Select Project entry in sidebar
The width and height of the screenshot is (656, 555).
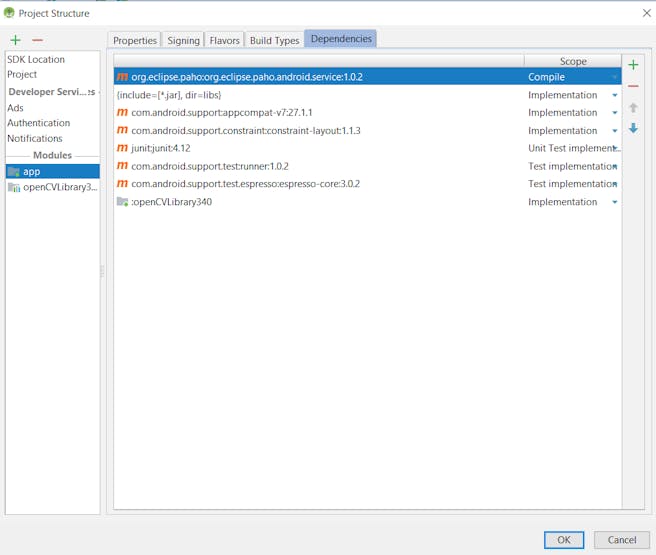pos(22,74)
